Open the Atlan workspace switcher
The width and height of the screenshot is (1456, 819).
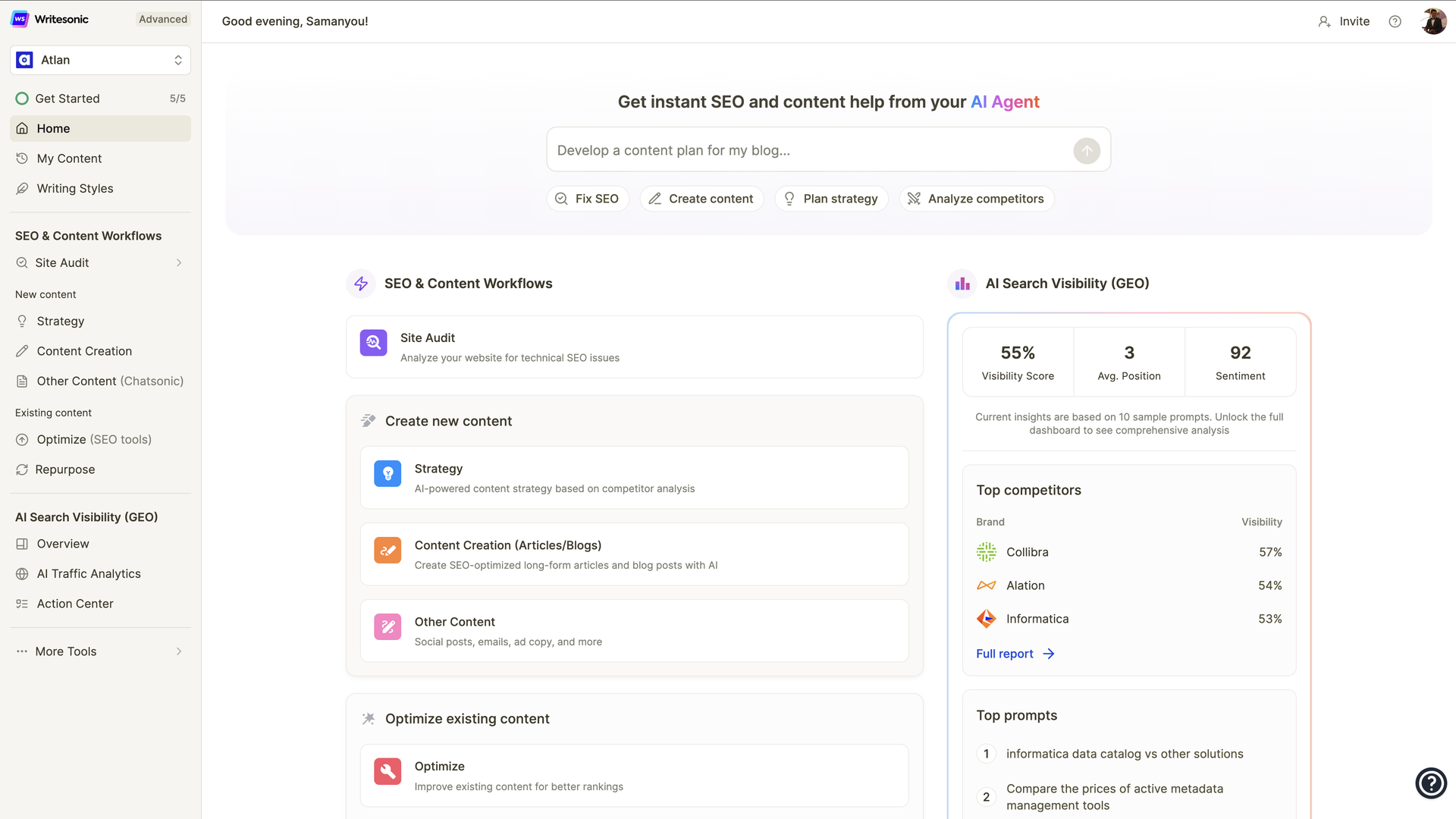99,60
